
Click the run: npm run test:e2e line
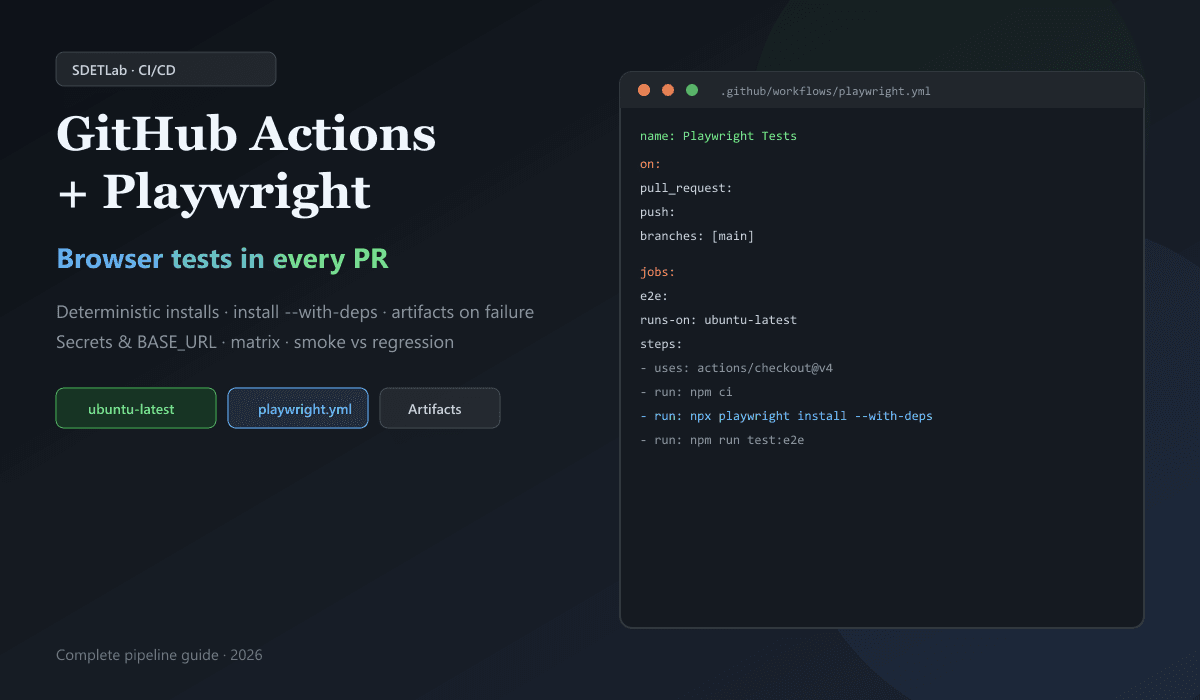coord(722,440)
